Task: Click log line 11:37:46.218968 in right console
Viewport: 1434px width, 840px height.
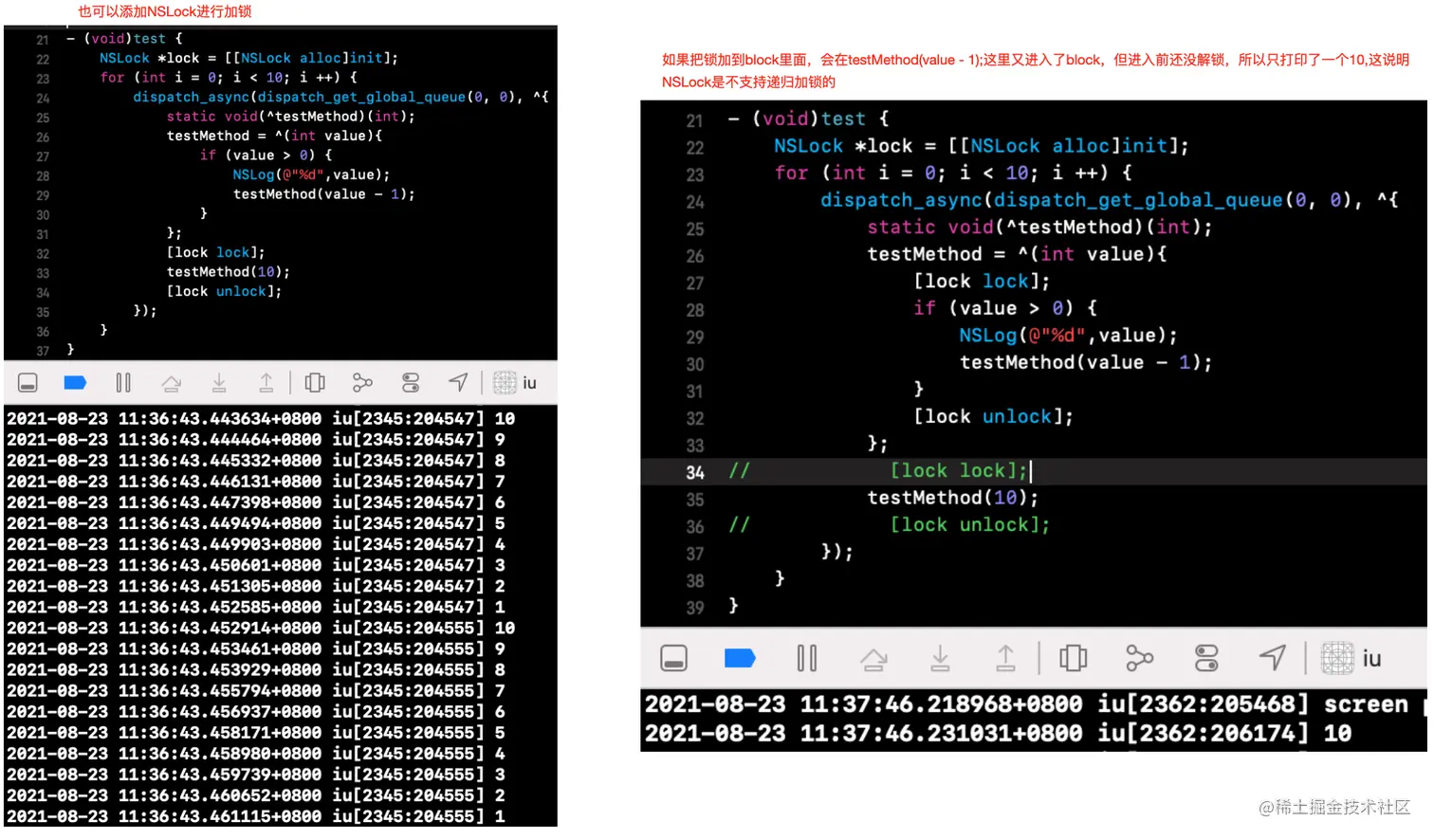Action: click(1034, 704)
